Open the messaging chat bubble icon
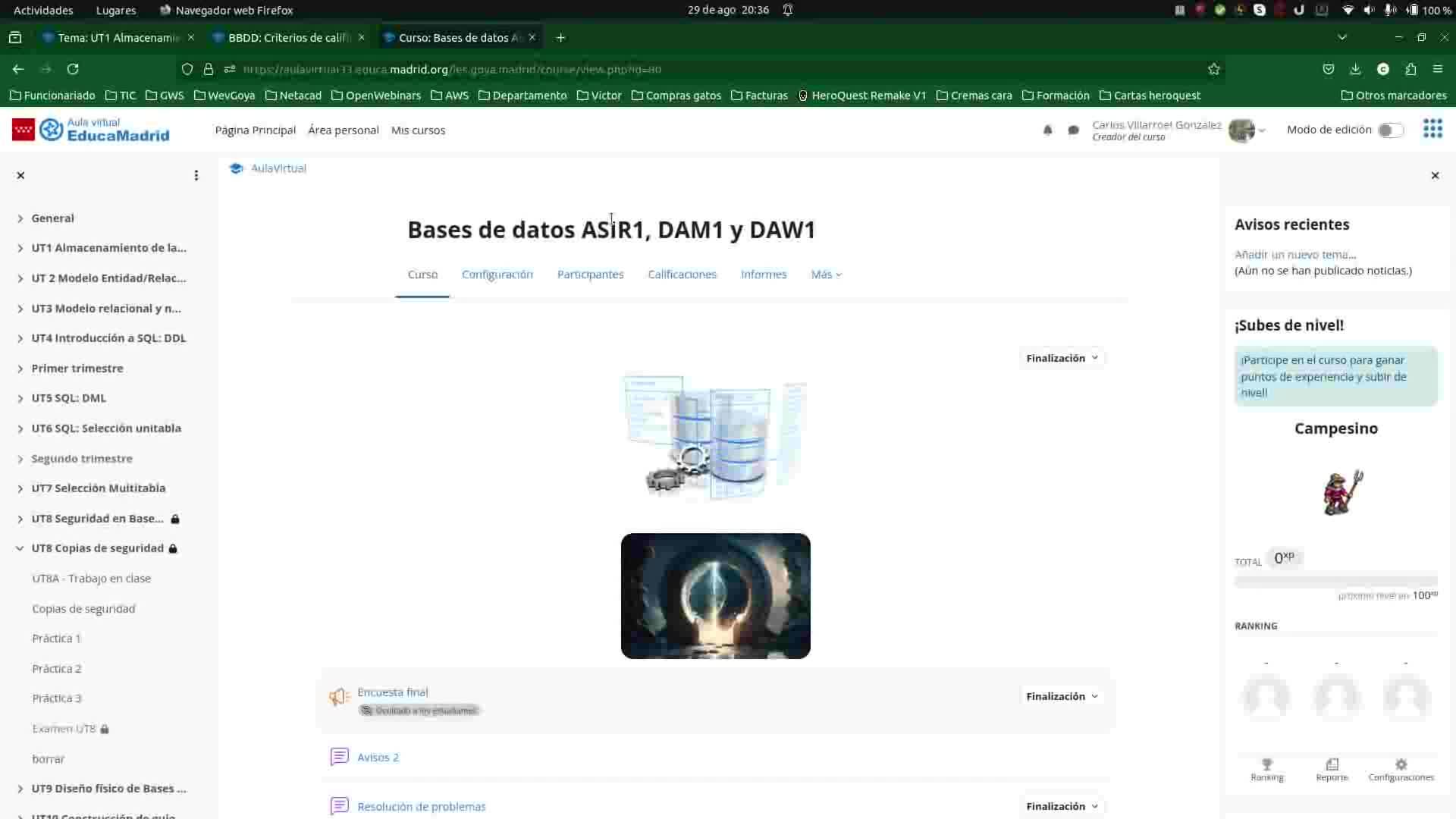Screen dimensions: 1456x819 pyautogui.click(x=1073, y=130)
